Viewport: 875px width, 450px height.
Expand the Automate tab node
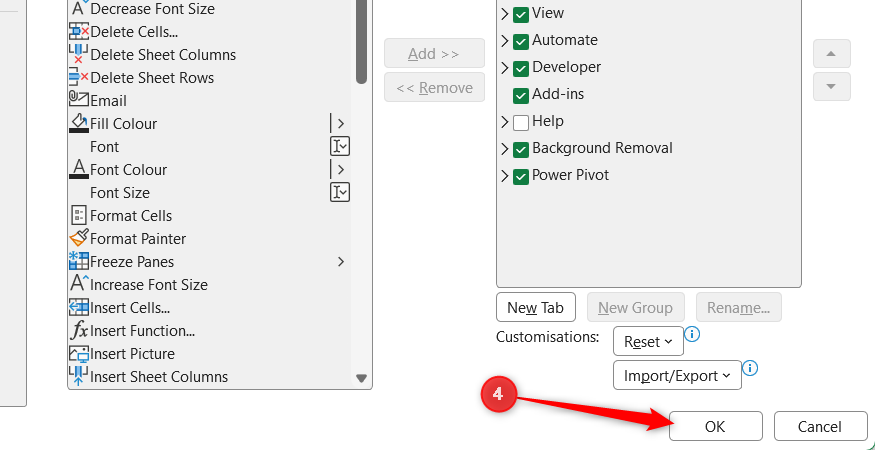(504, 41)
